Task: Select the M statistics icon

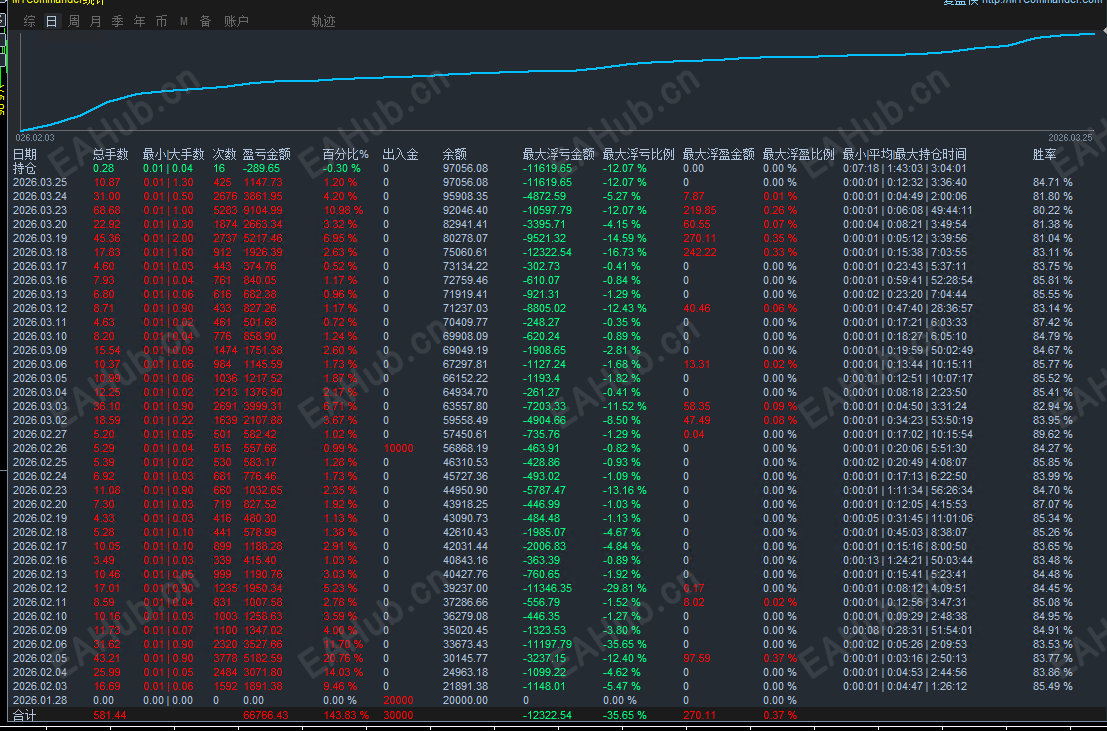Action: click(182, 20)
